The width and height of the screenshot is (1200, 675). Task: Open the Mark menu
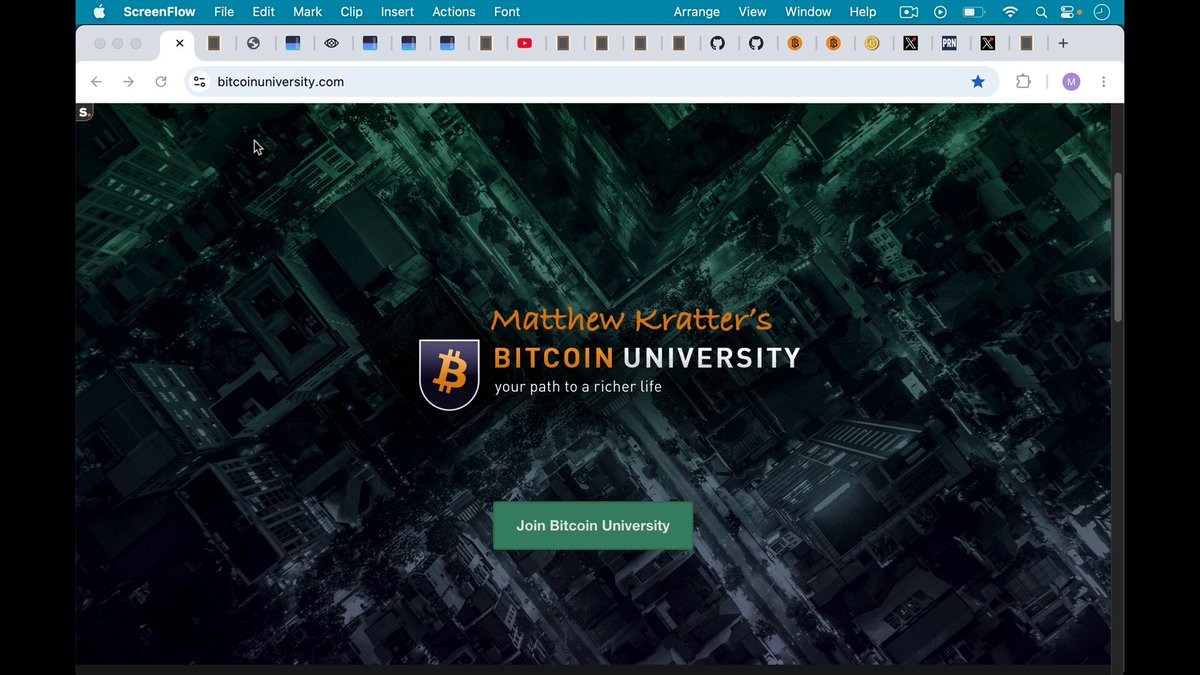pyautogui.click(x=307, y=12)
